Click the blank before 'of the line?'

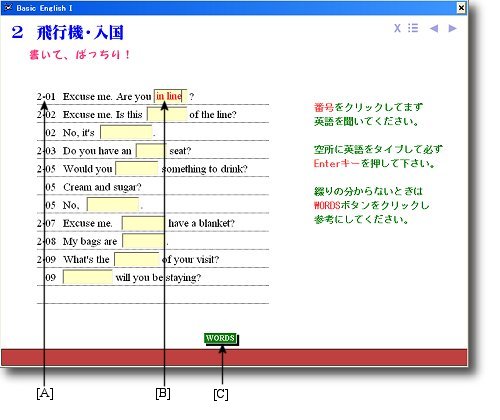(167, 114)
